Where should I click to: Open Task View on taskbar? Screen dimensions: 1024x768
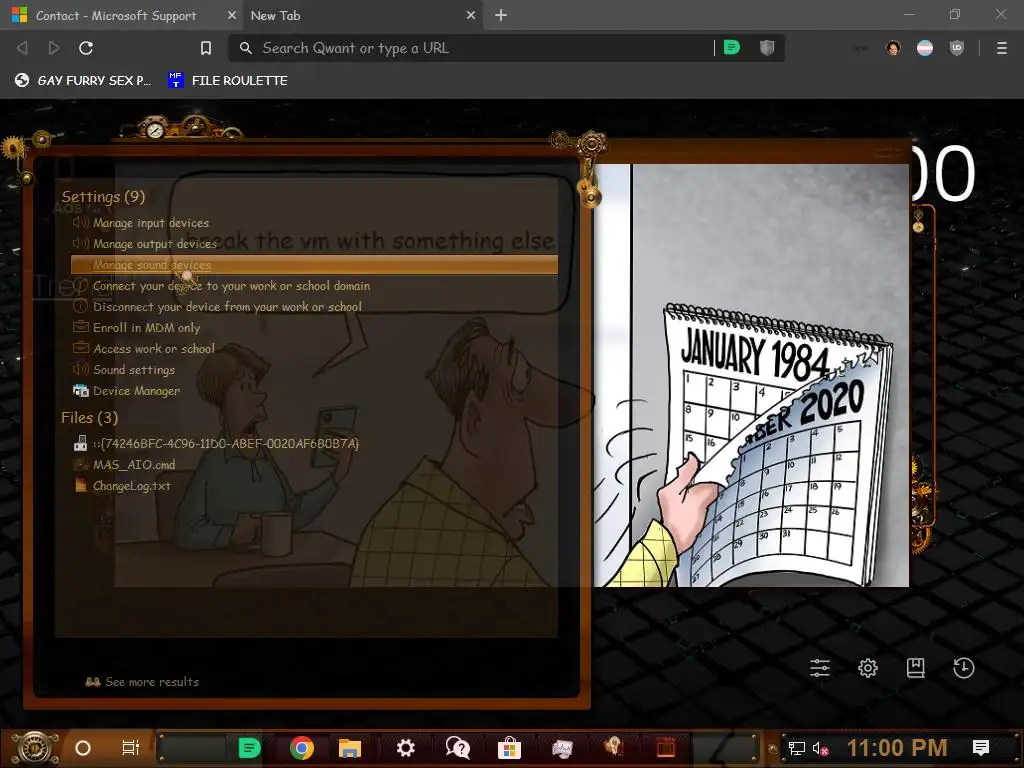131,748
